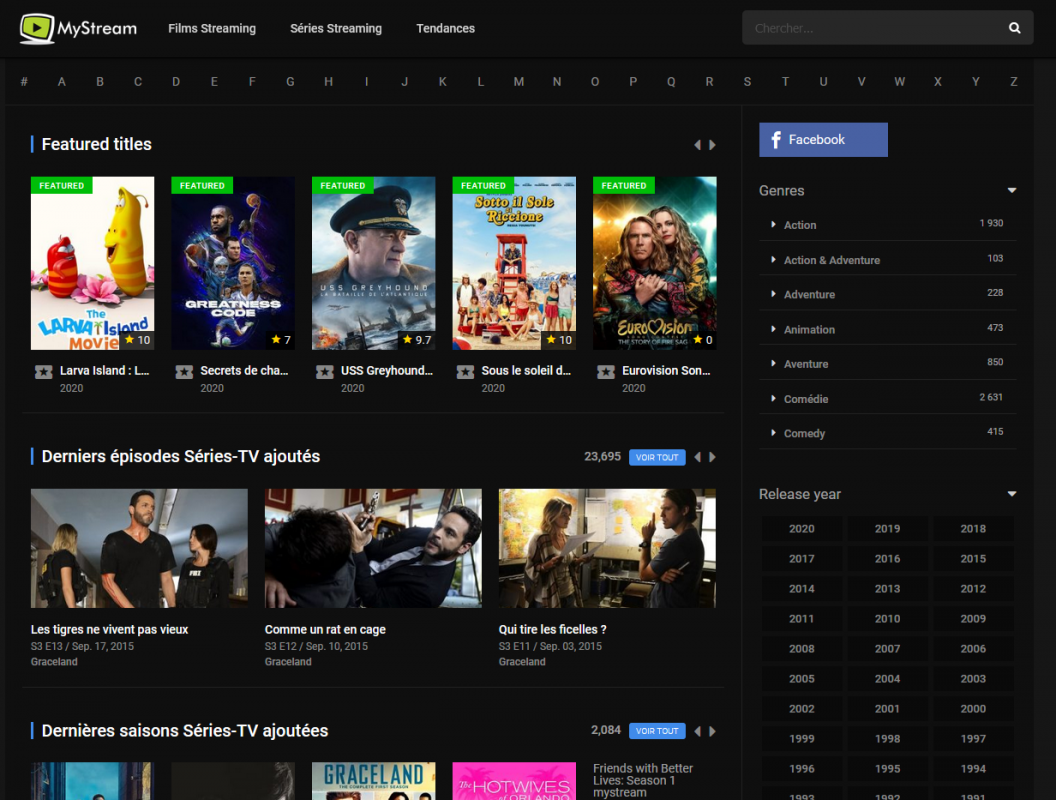Go to next featured titles arrow
The image size is (1056, 800).
pos(713,145)
